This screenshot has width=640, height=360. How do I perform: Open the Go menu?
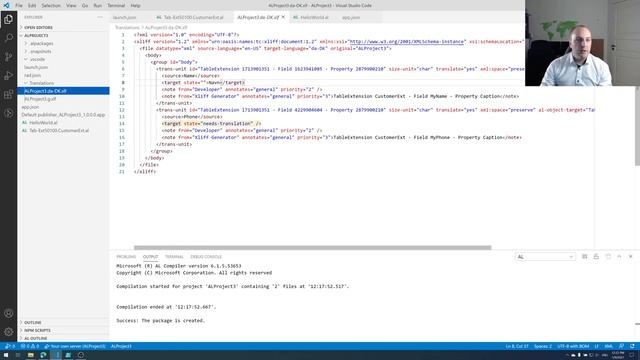[85, 6]
